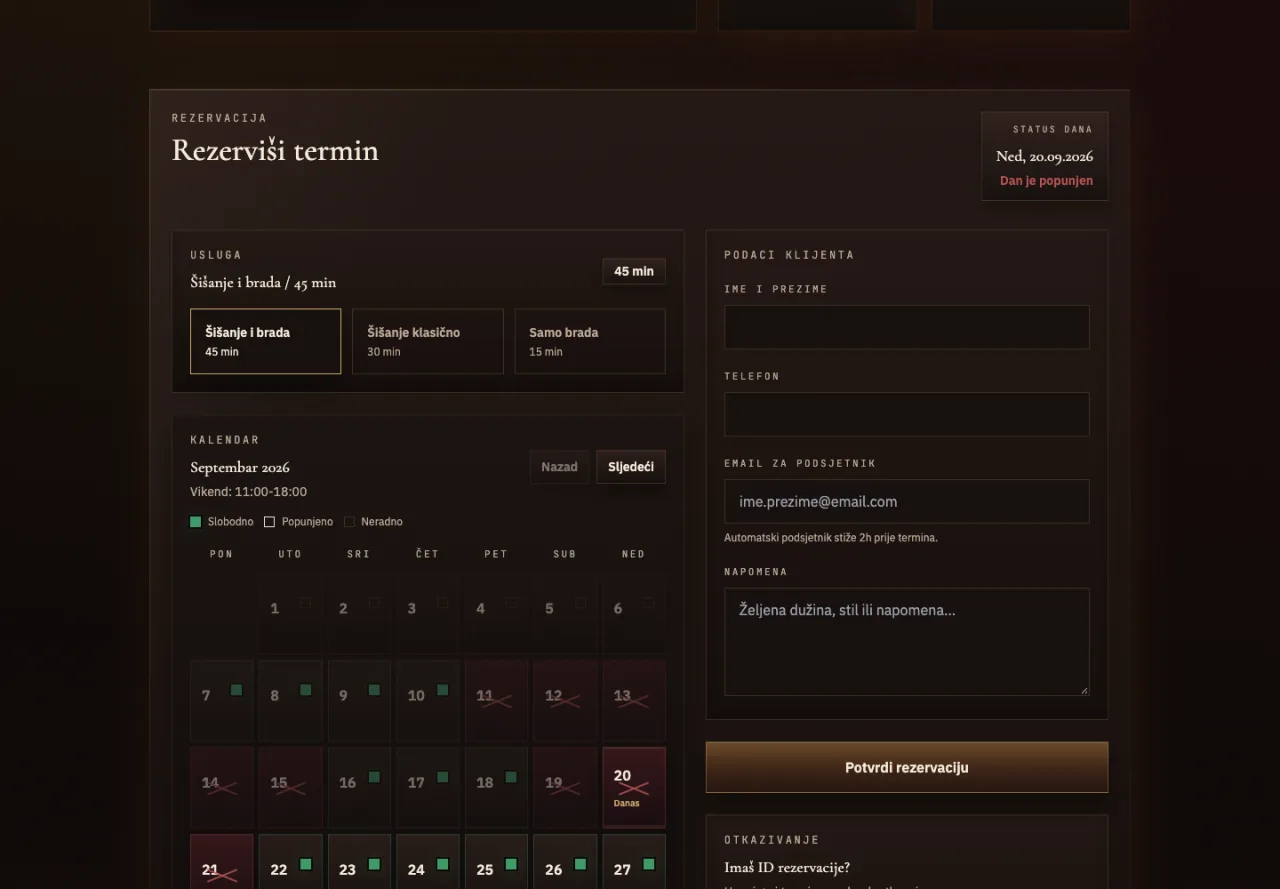
Task: Click the ČET weekday column header
Action: (428, 554)
